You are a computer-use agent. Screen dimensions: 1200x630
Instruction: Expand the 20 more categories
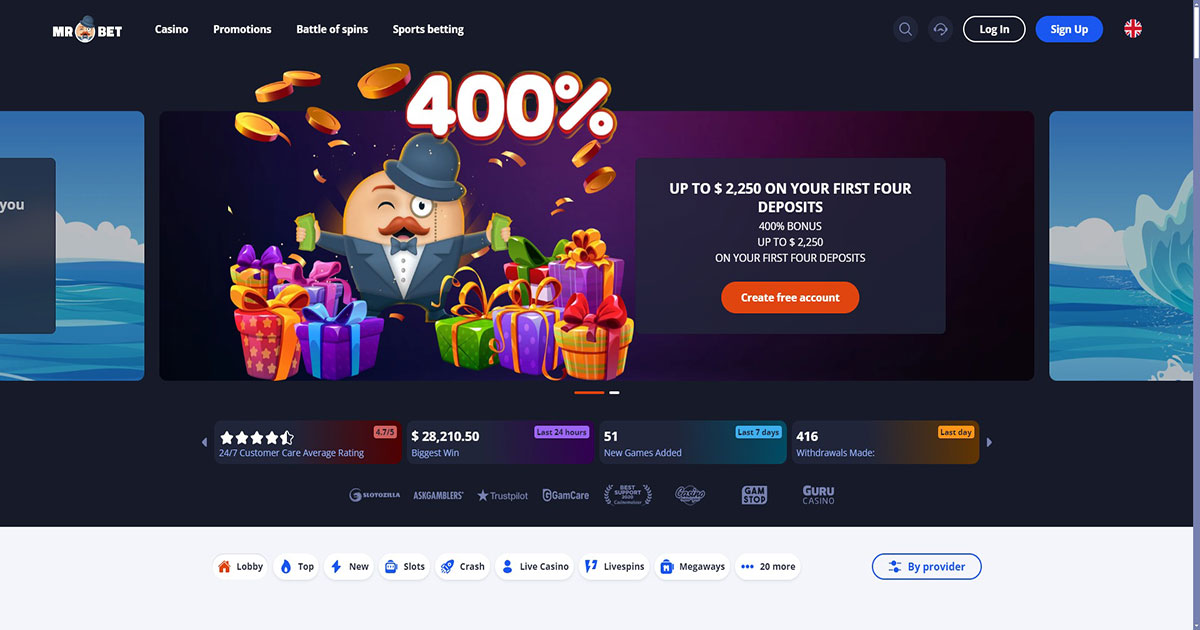(x=768, y=566)
